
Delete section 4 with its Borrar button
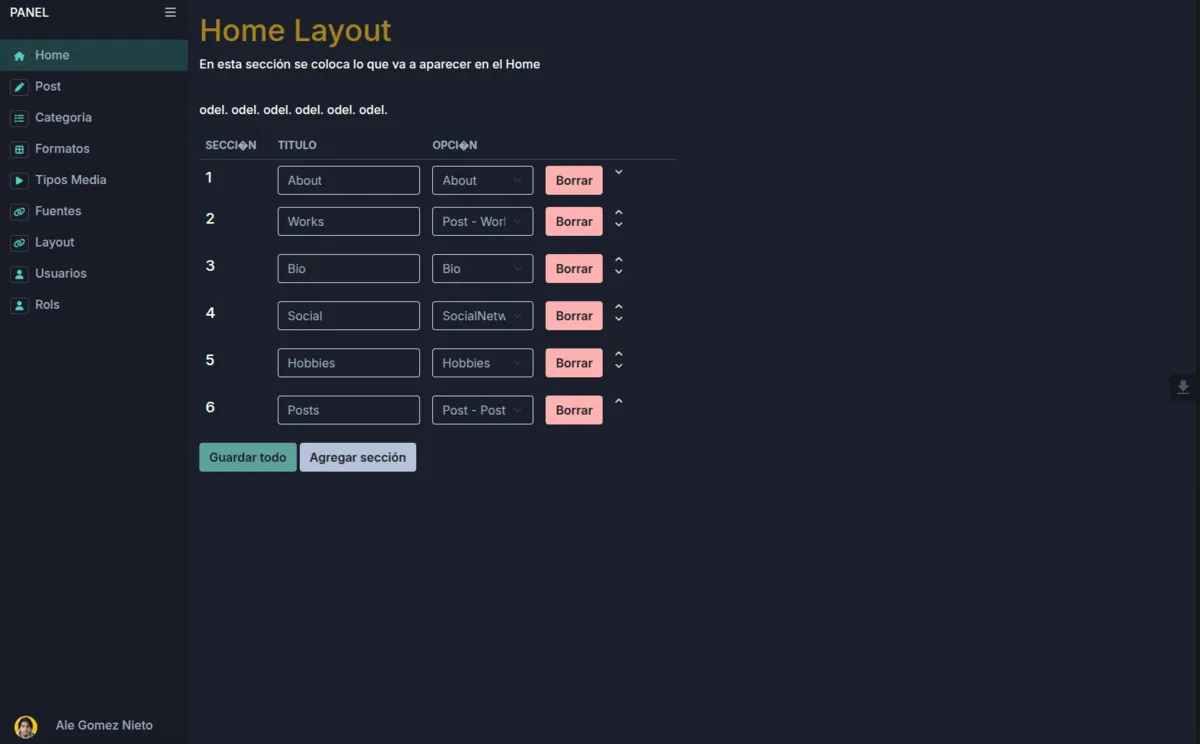pos(573,316)
